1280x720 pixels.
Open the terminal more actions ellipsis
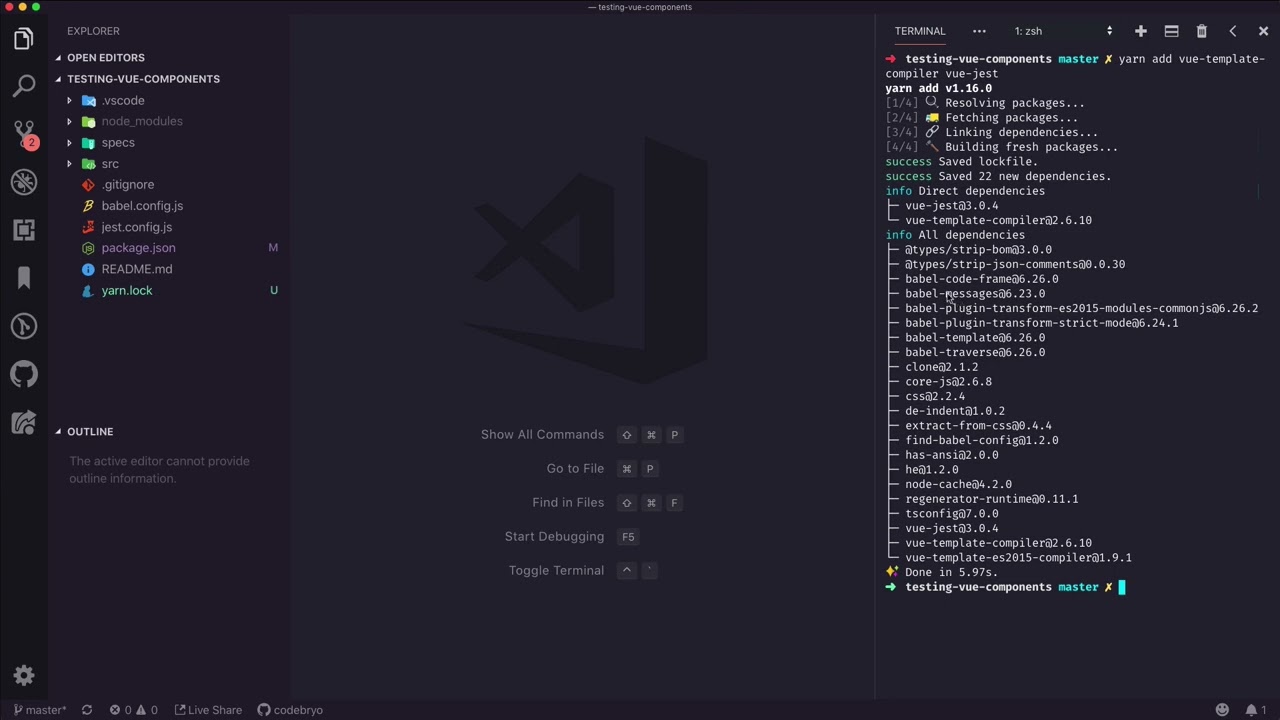(979, 31)
